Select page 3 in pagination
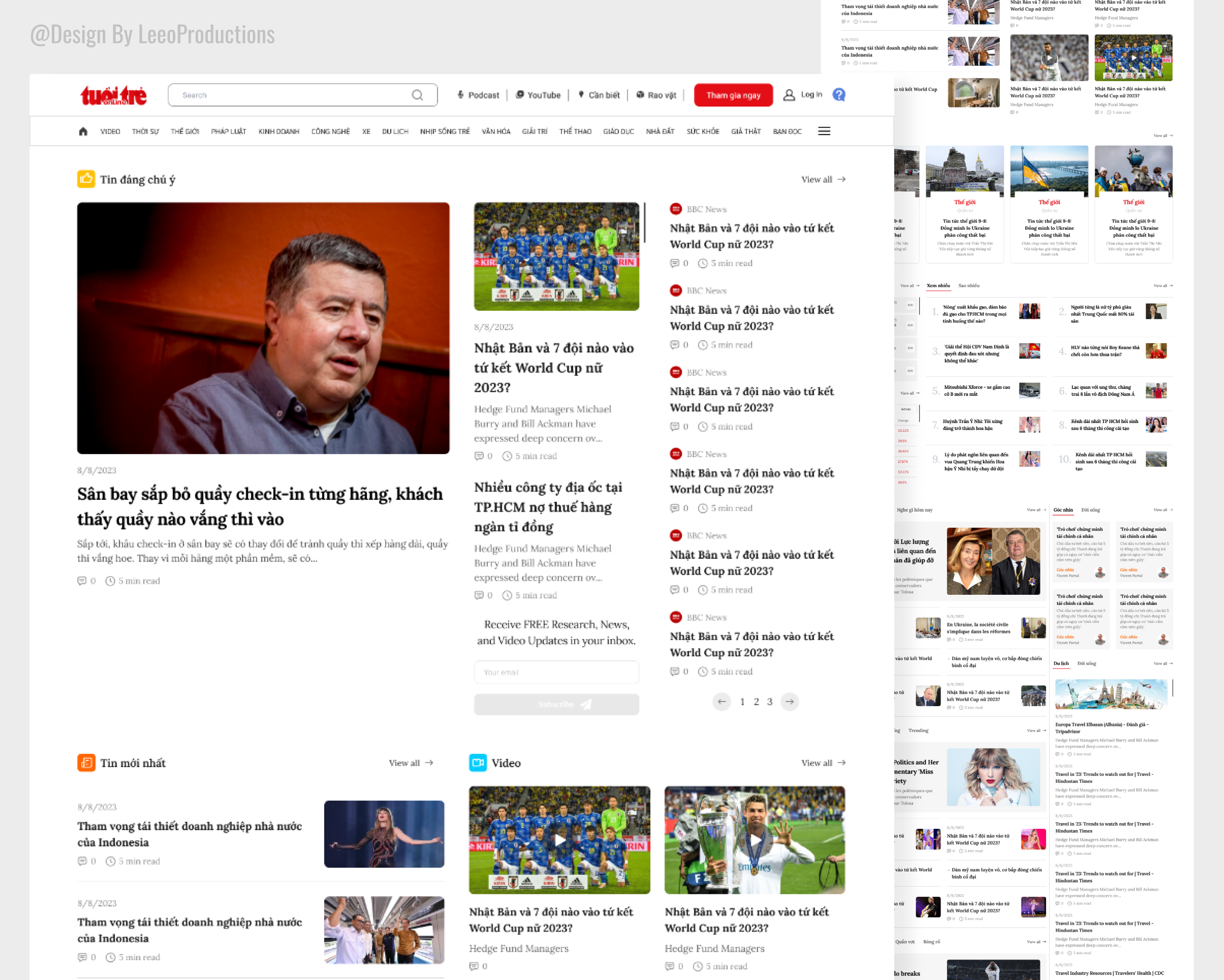The image size is (1224, 980). tap(770, 702)
